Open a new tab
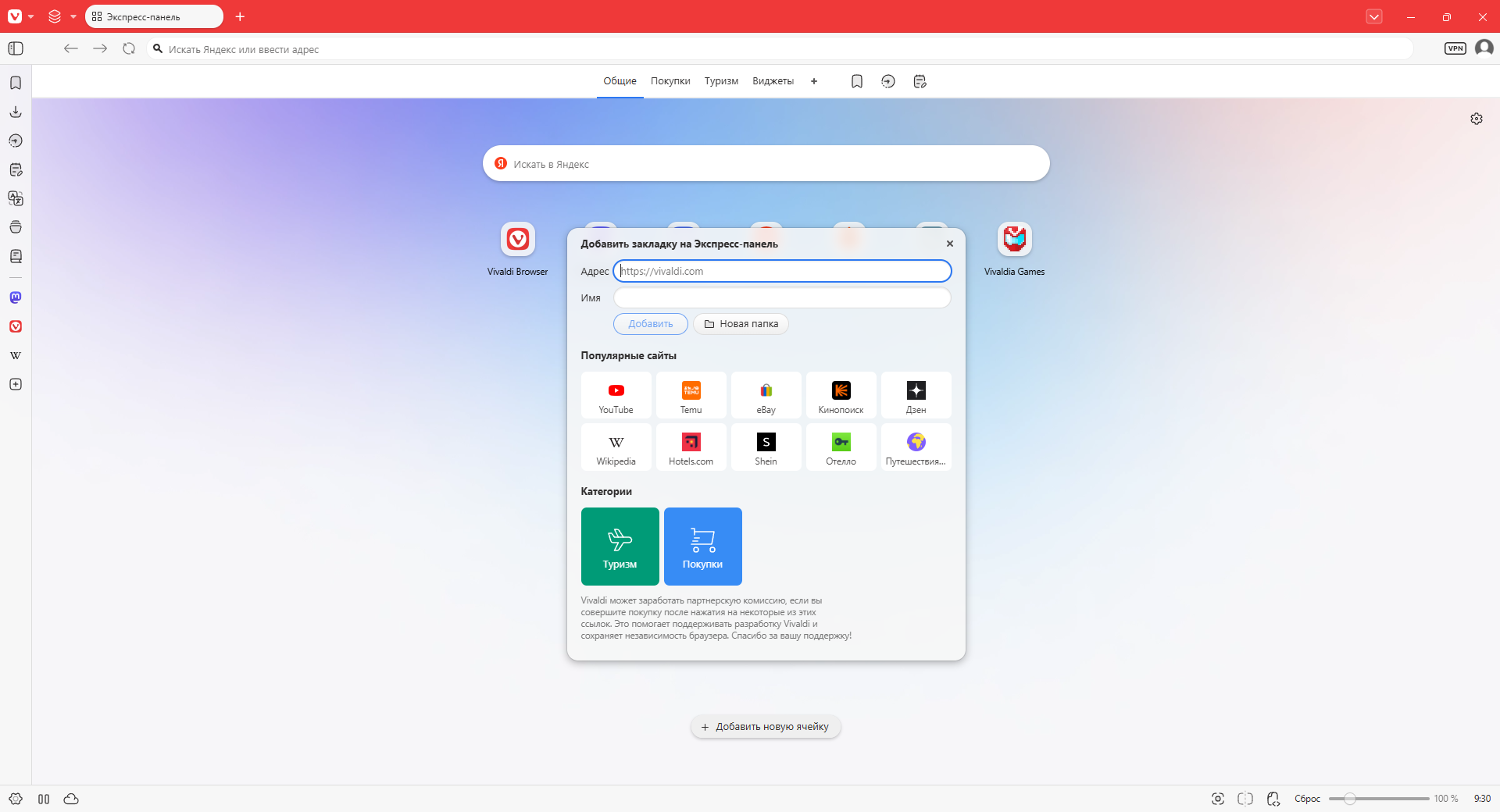The width and height of the screenshot is (1500, 812). (x=240, y=16)
